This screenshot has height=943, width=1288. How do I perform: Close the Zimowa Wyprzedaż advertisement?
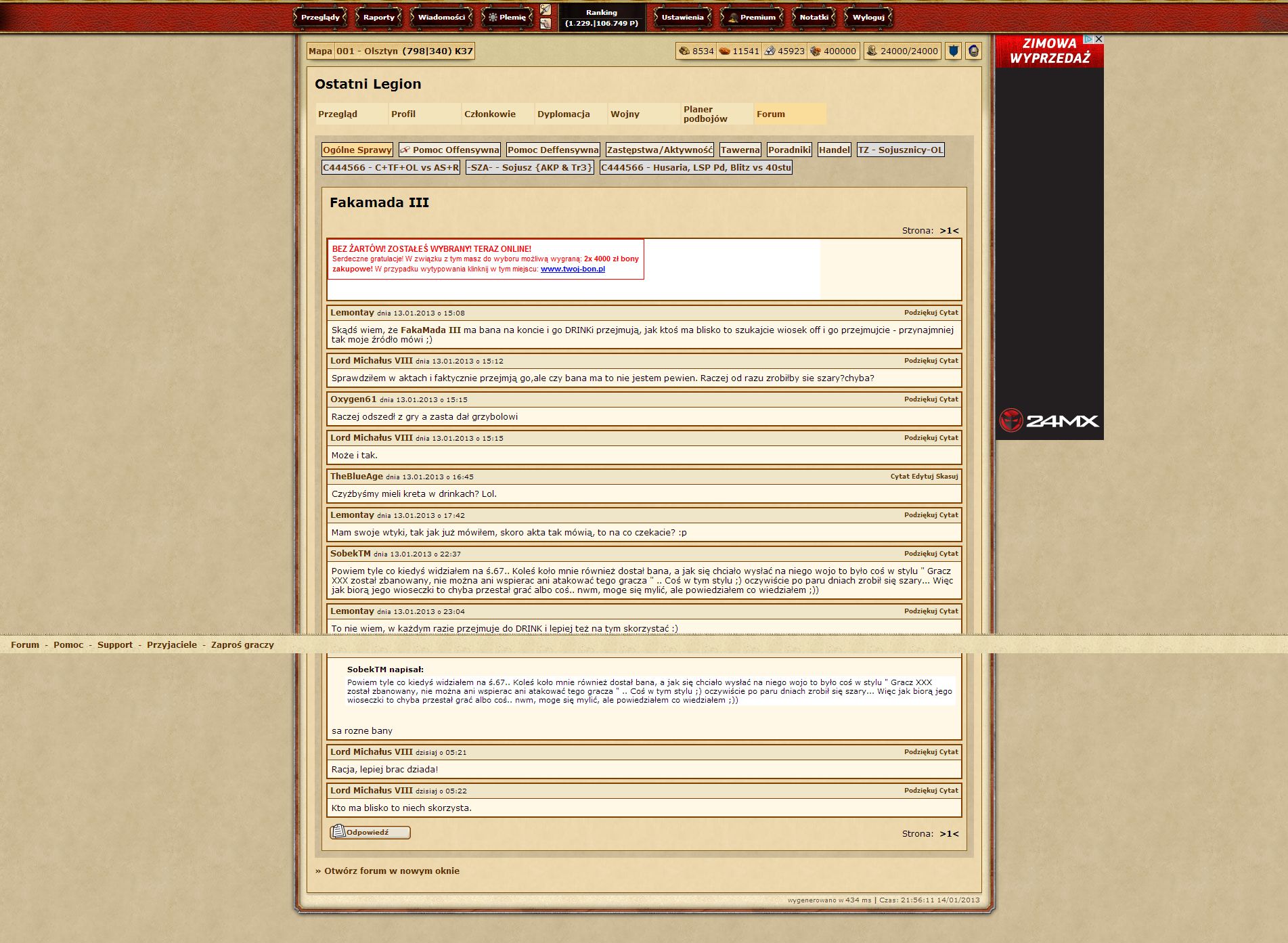[x=1098, y=39]
